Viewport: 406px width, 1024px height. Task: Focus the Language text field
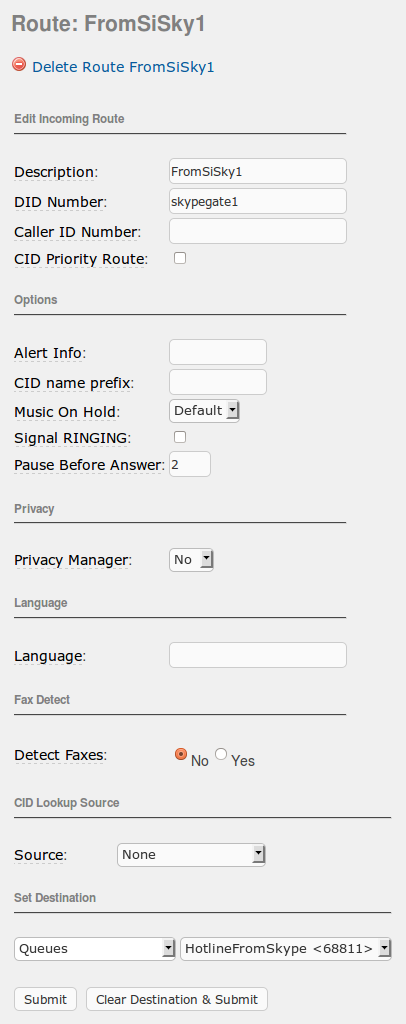[x=258, y=655]
